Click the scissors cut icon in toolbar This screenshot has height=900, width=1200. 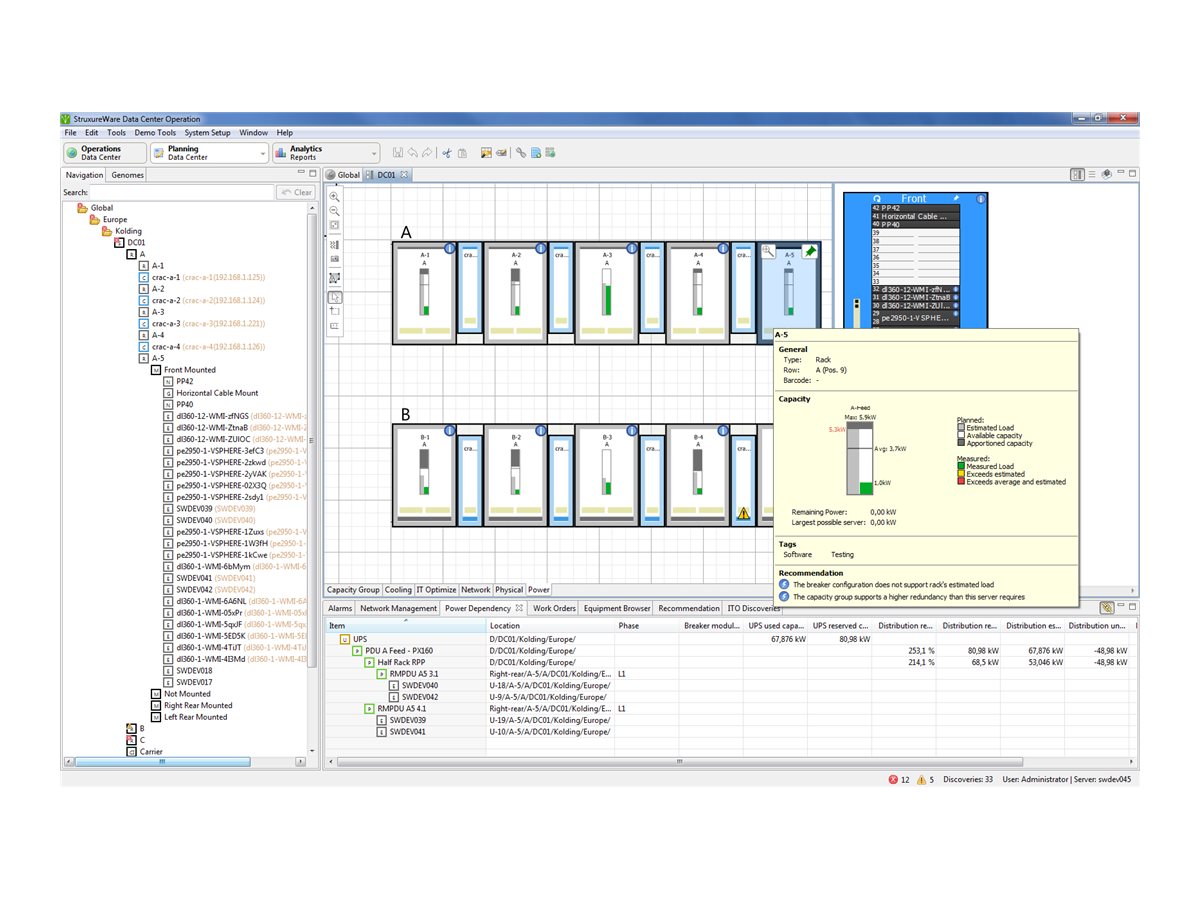(448, 153)
